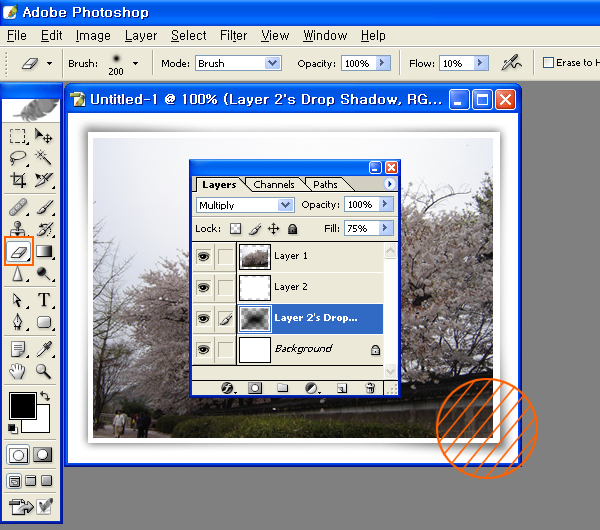Click the background color white swatch

[x=43, y=425]
